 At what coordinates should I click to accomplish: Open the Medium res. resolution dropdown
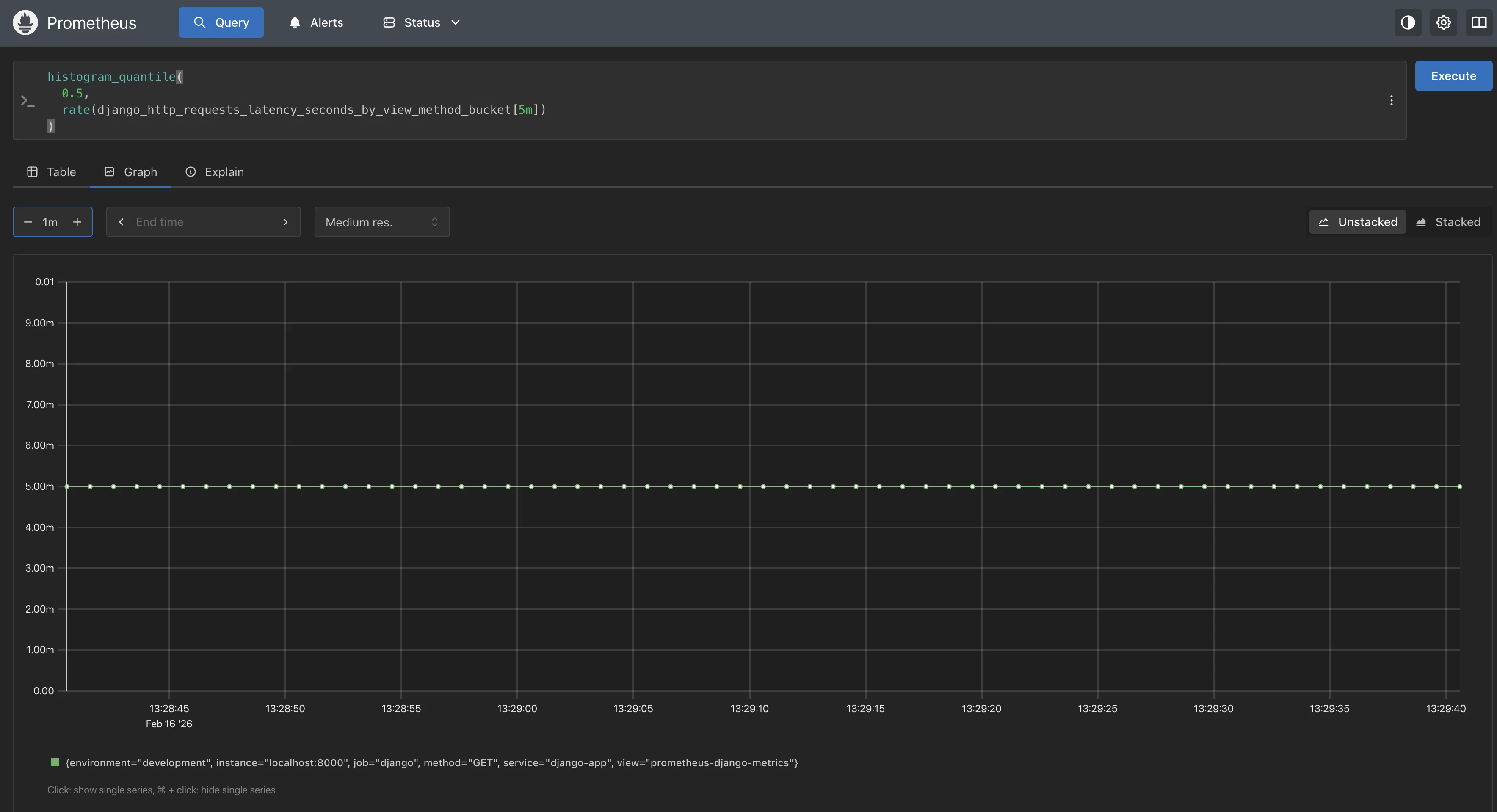tap(382, 222)
